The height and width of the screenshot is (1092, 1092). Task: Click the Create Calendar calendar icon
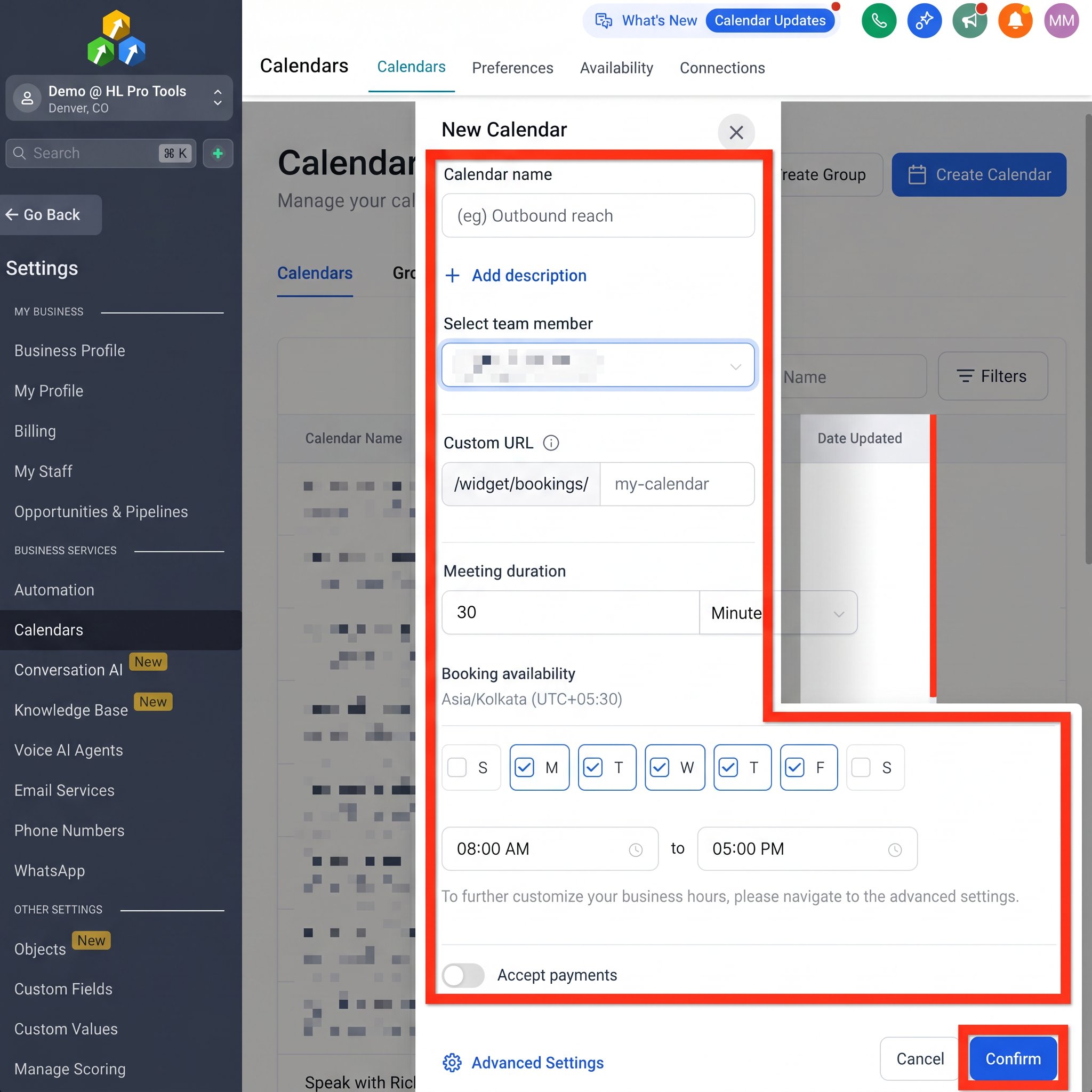tap(917, 175)
